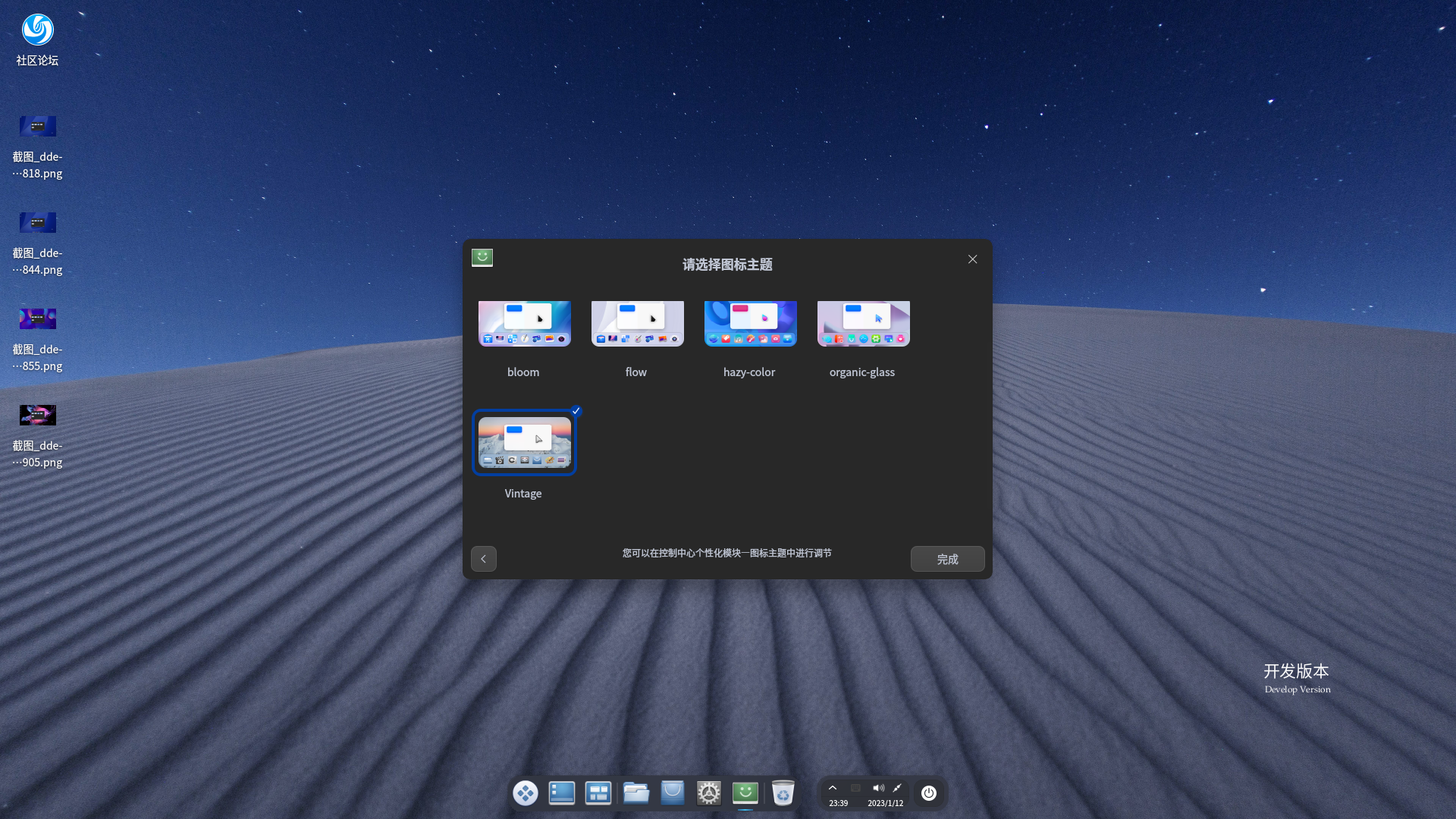Click the onscreen keyboard tray icon
The image size is (1456, 819).
[855, 787]
